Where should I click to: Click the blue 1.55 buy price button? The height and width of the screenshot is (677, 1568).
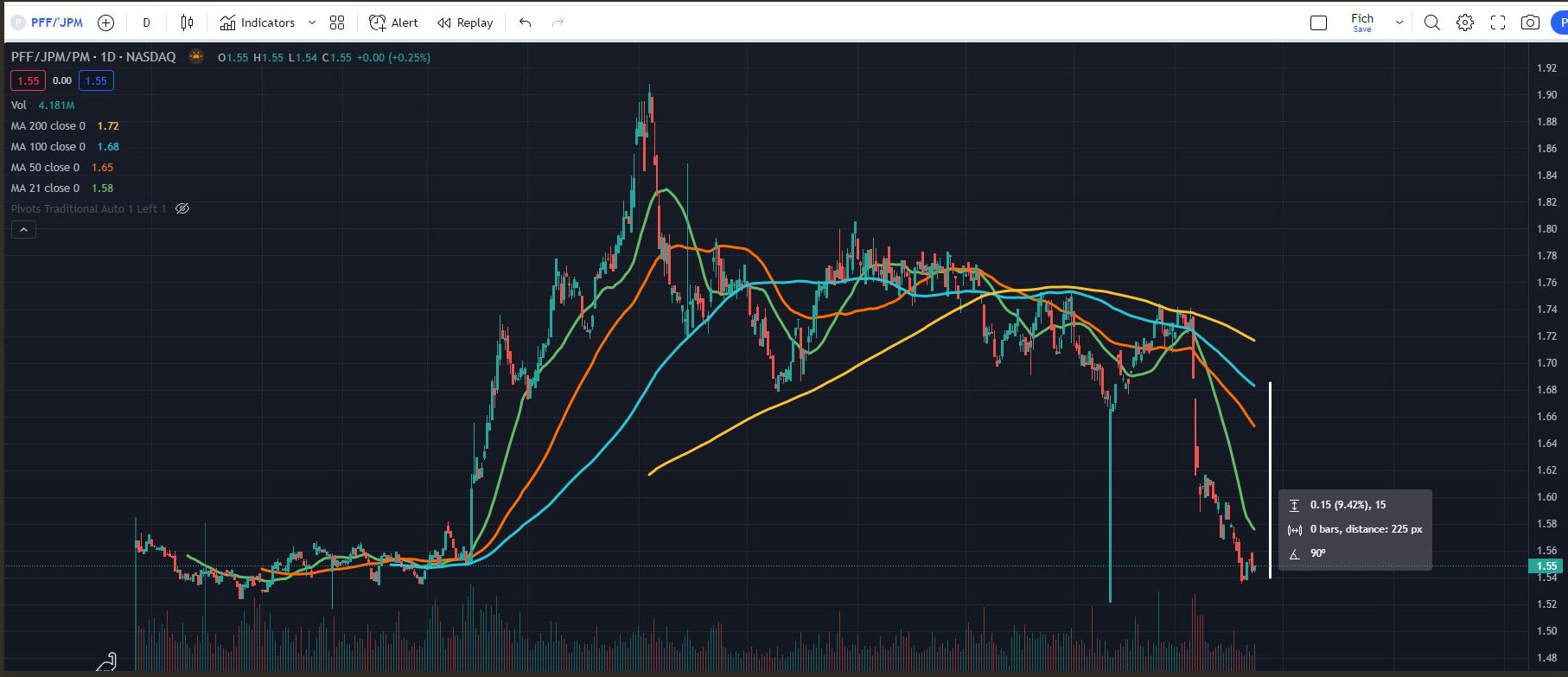(96, 80)
